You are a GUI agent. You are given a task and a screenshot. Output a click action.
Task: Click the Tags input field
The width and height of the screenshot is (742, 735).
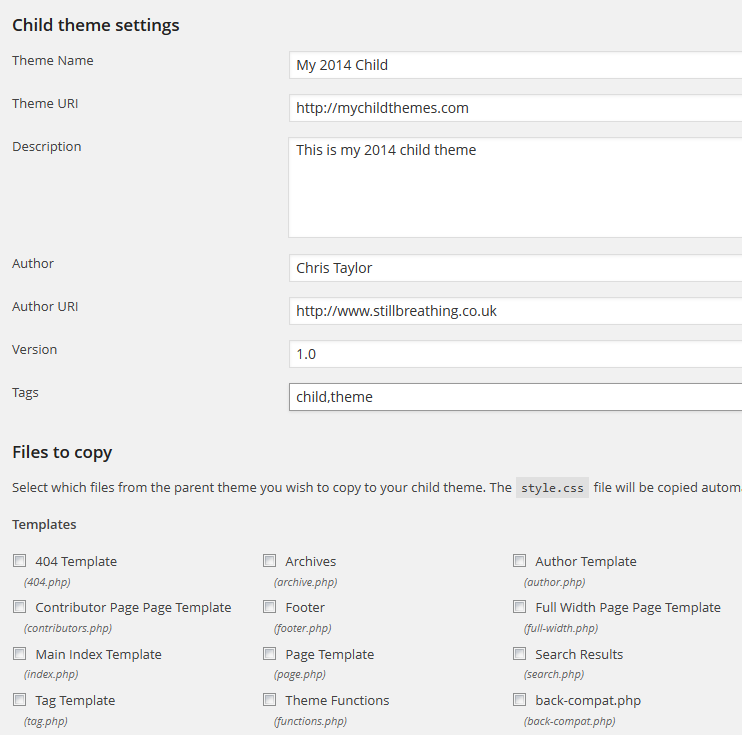[515, 397]
